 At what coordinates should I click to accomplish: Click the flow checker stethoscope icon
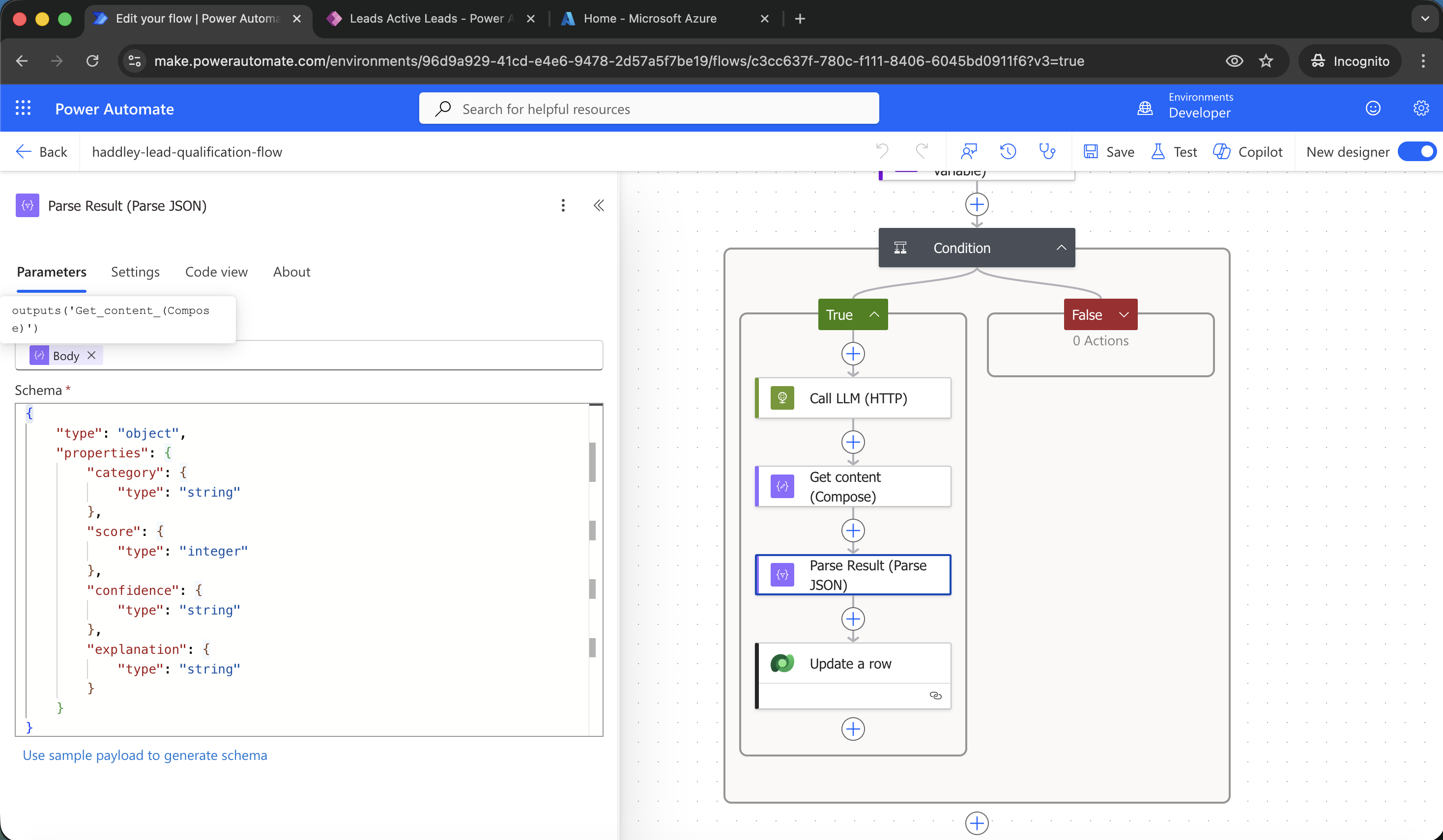[x=1047, y=152]
